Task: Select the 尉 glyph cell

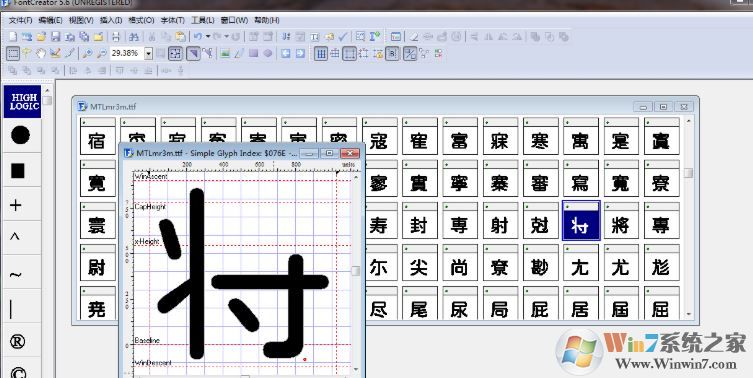Action: coord(98,263)
